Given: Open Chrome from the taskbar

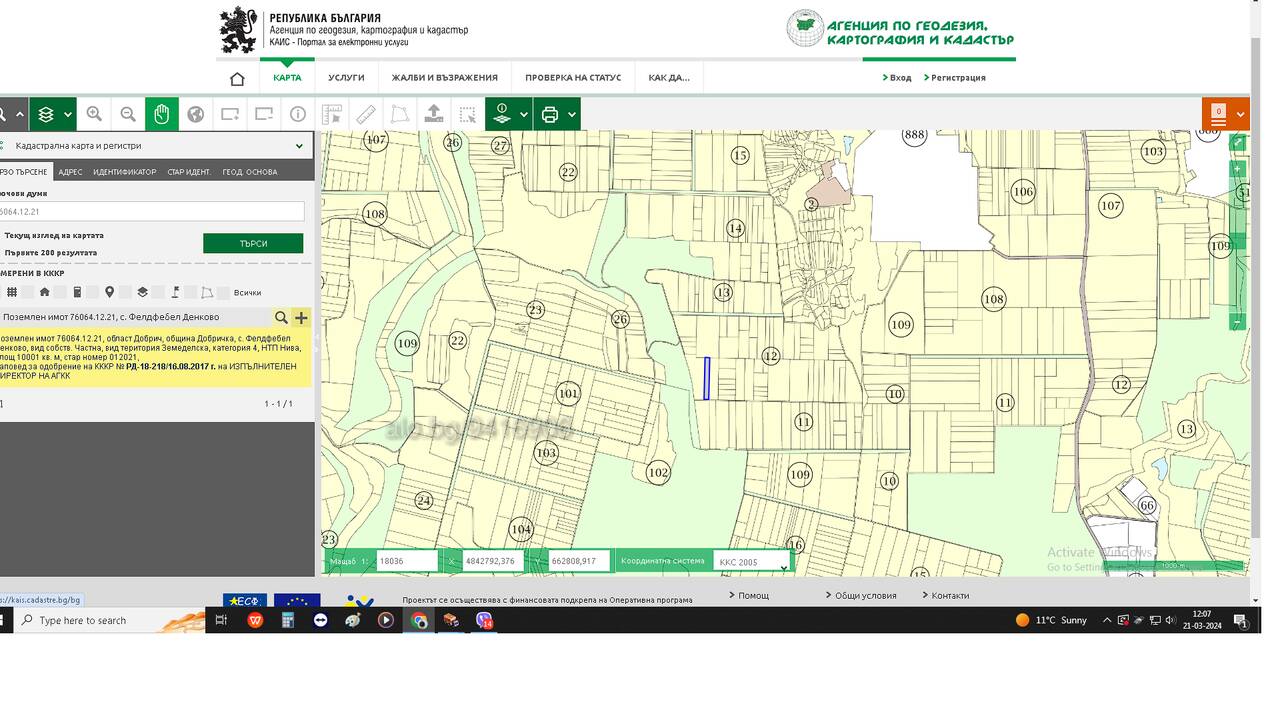Looking at the screenshot, I should click(419, 620).
